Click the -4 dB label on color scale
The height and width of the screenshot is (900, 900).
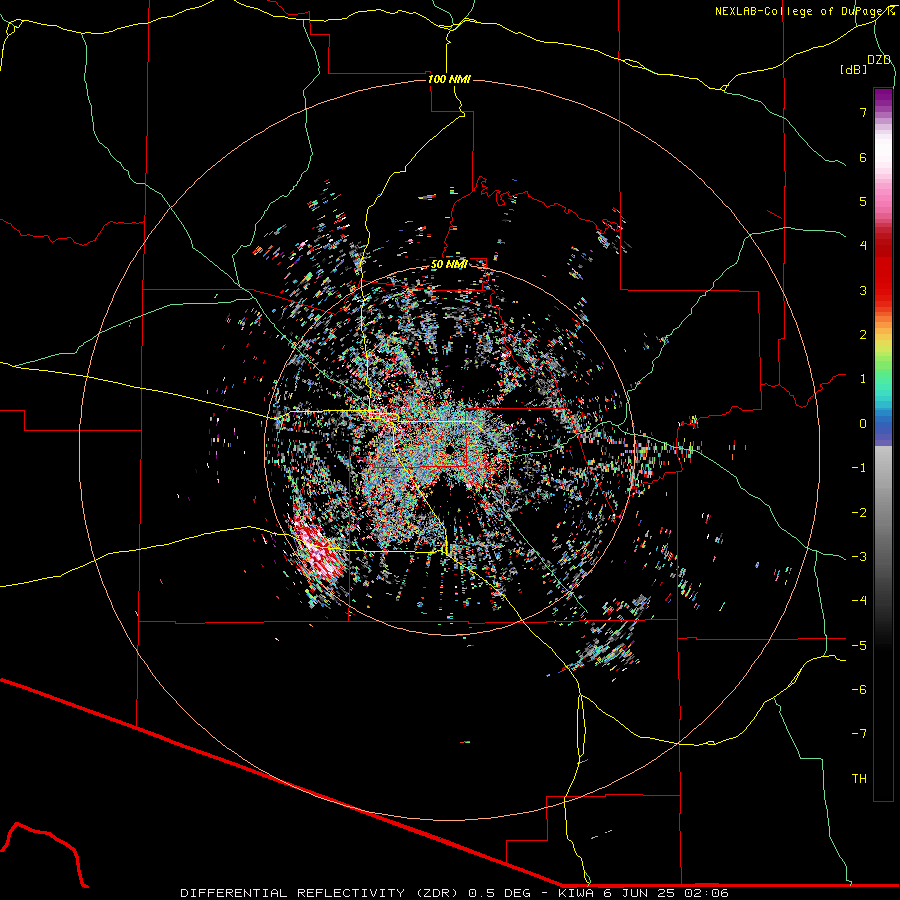point(859,601)
